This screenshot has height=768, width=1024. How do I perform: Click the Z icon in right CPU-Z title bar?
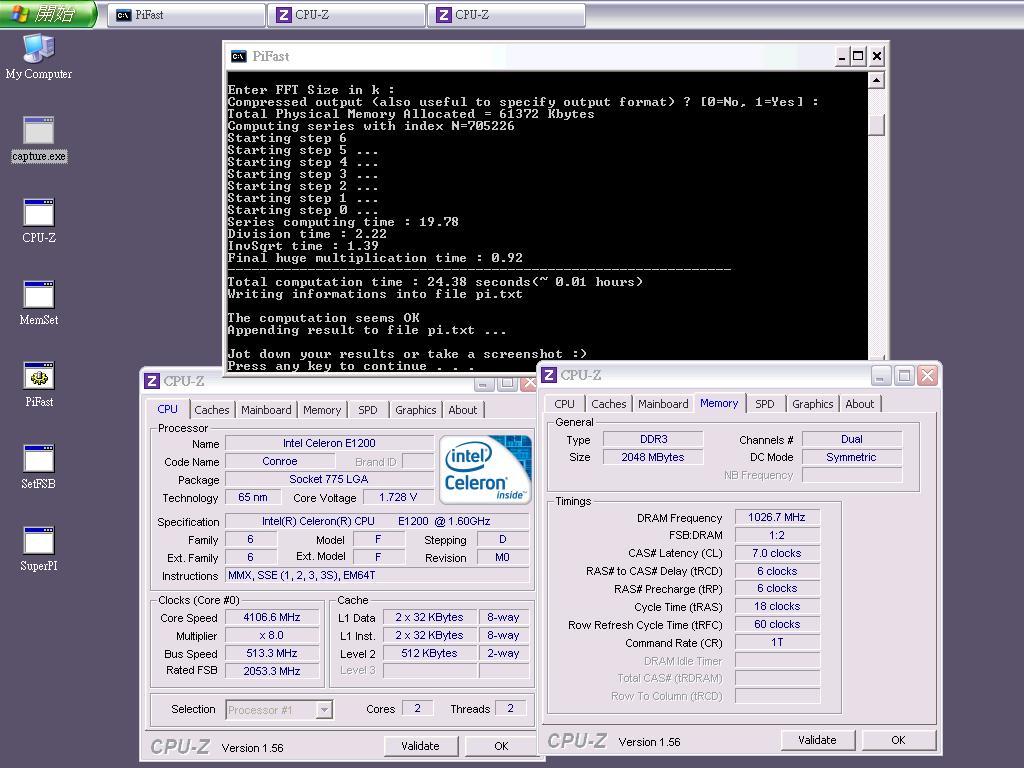(549, 375)
